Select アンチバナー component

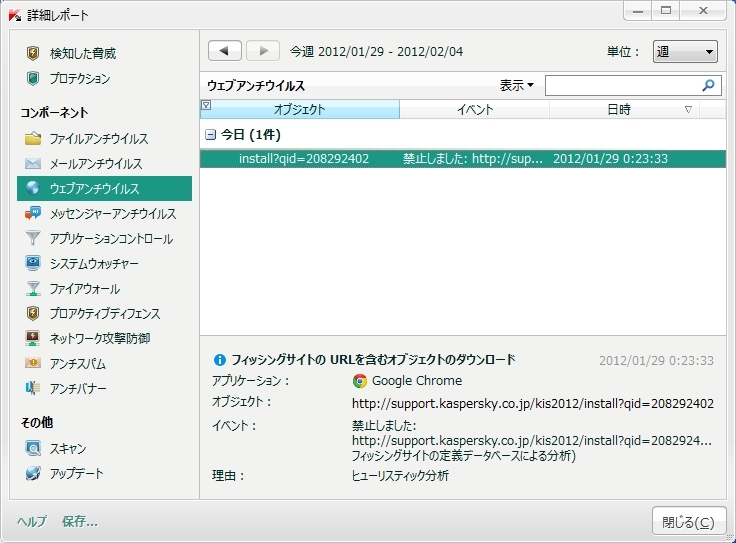[78, 388]
